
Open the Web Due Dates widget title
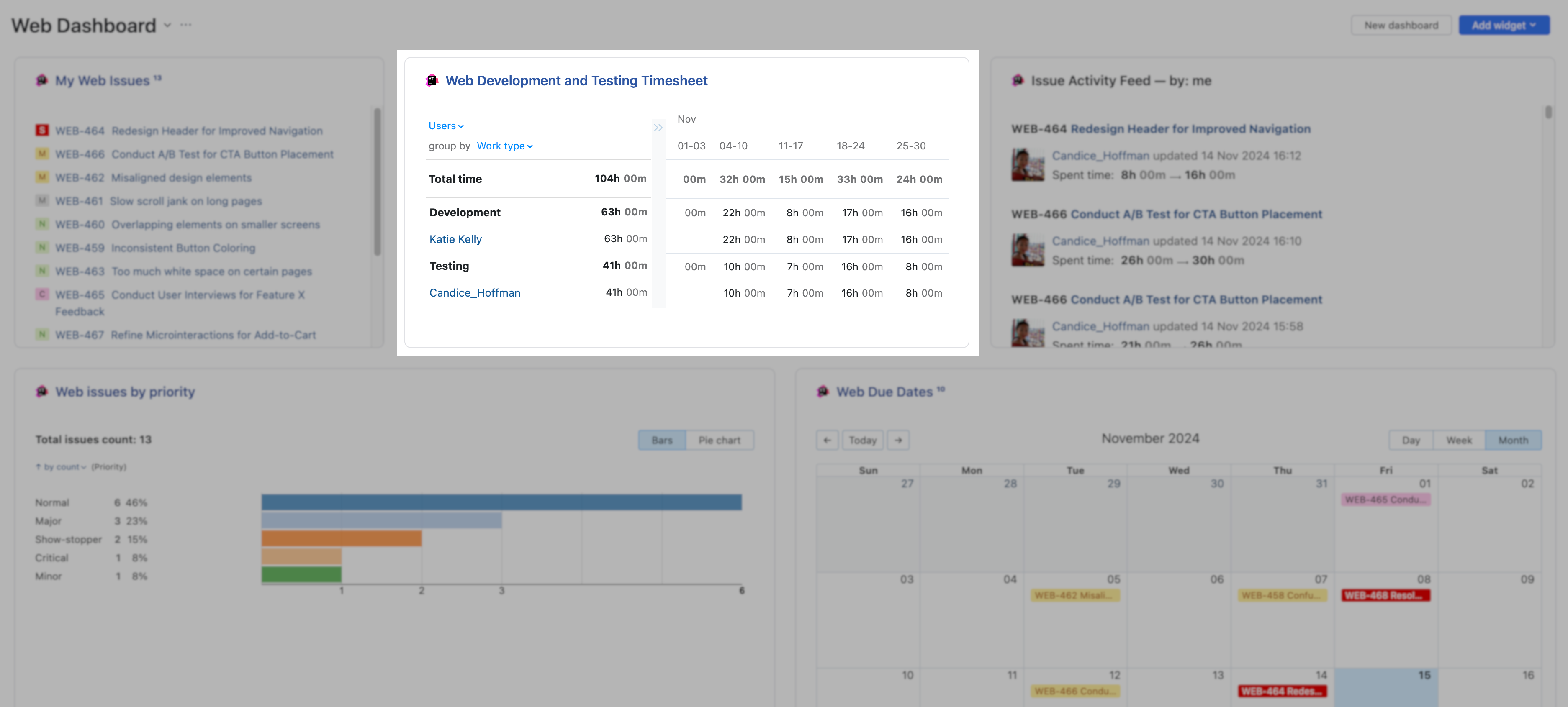(x=884, y=392)
